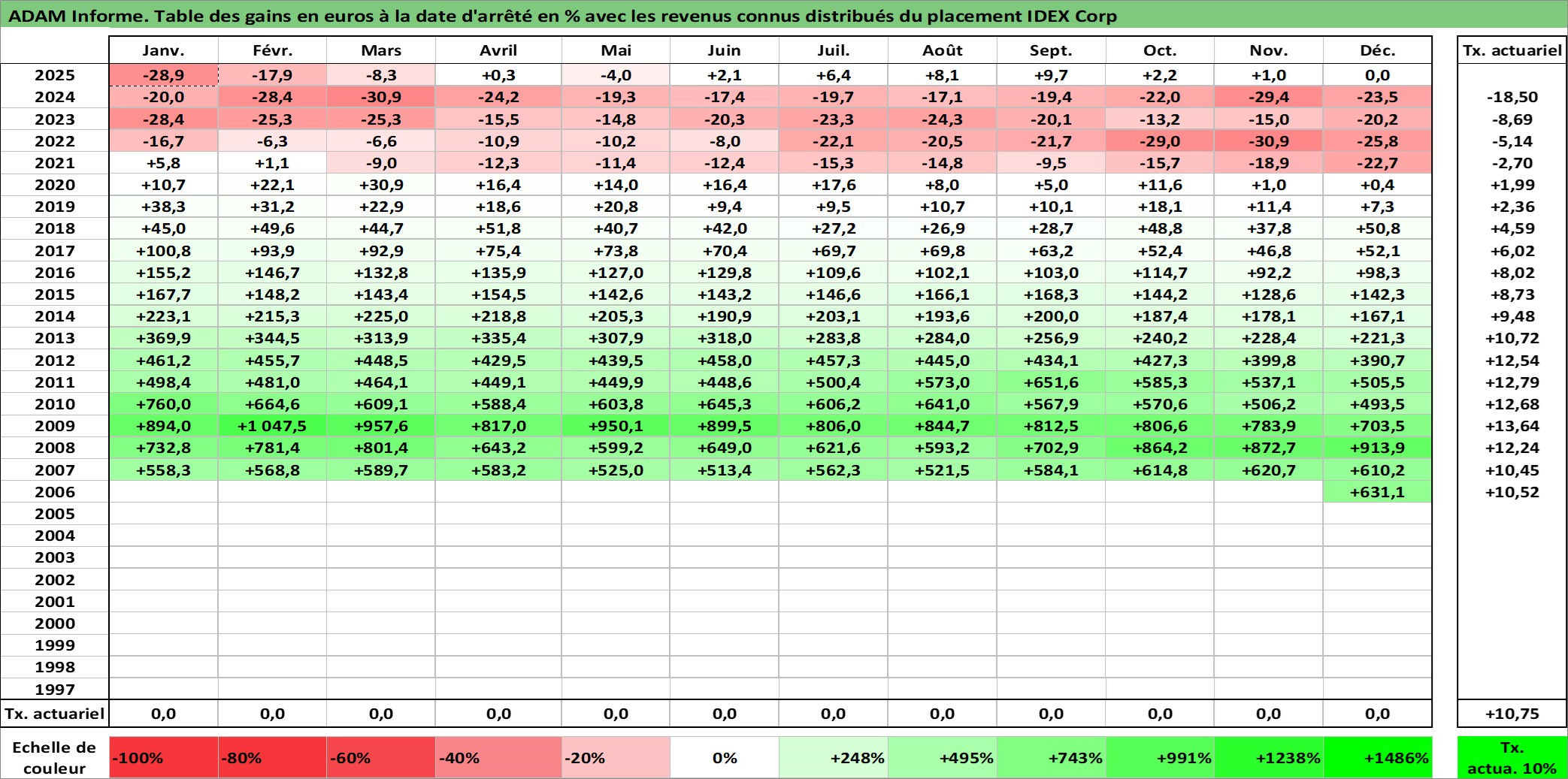Click the green Tx. actua. 10% cell
1568x779 pixels.
pos(1512,757)
